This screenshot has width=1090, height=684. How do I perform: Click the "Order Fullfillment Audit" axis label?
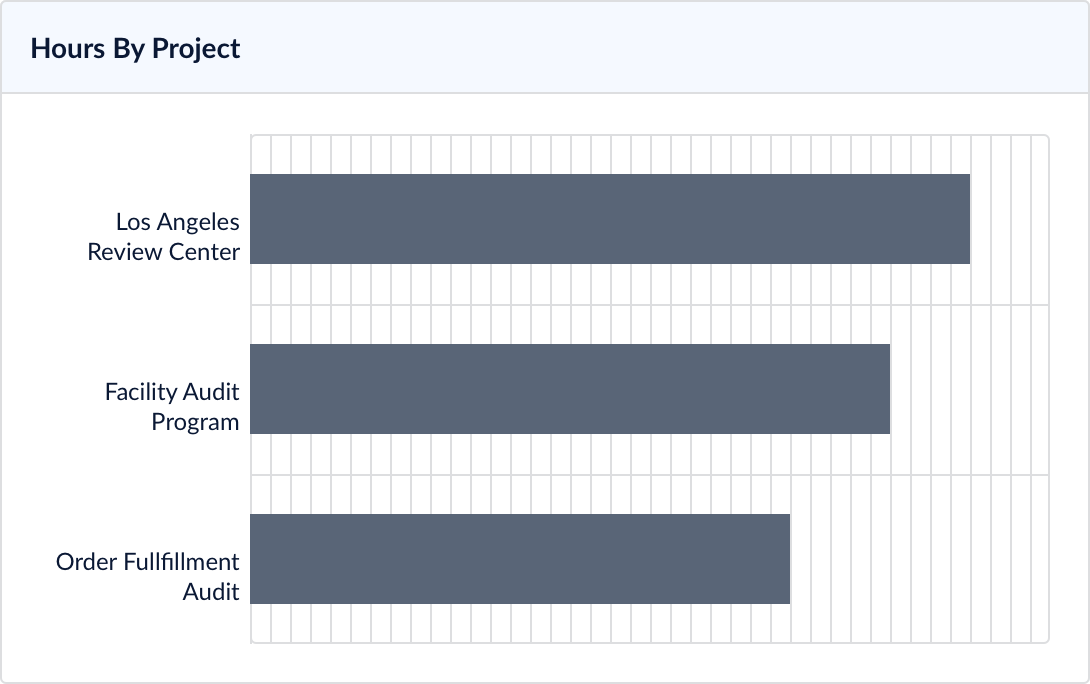tap(148, 576)
